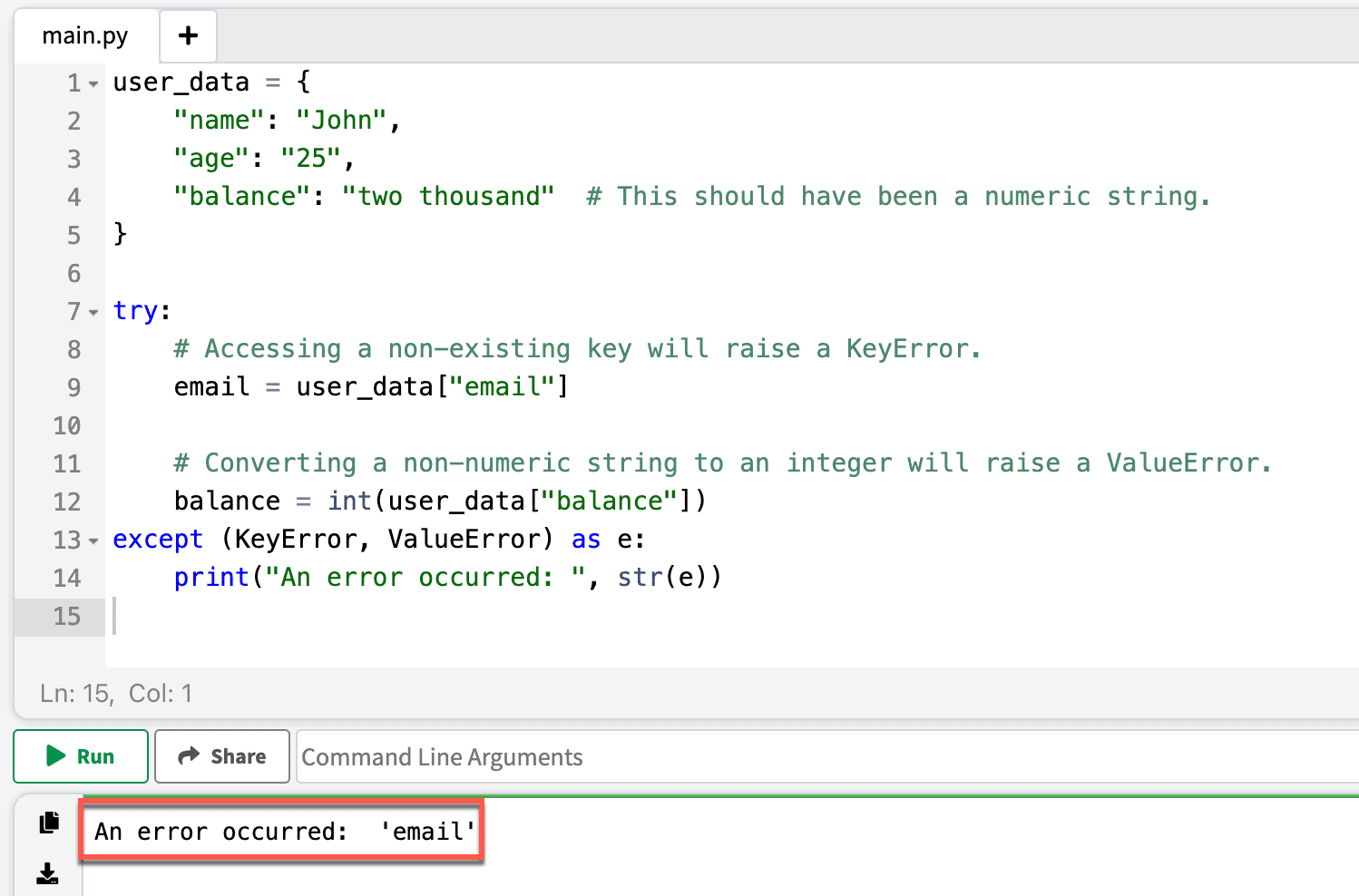Add a new file with the plus icon

pos(187,35)
